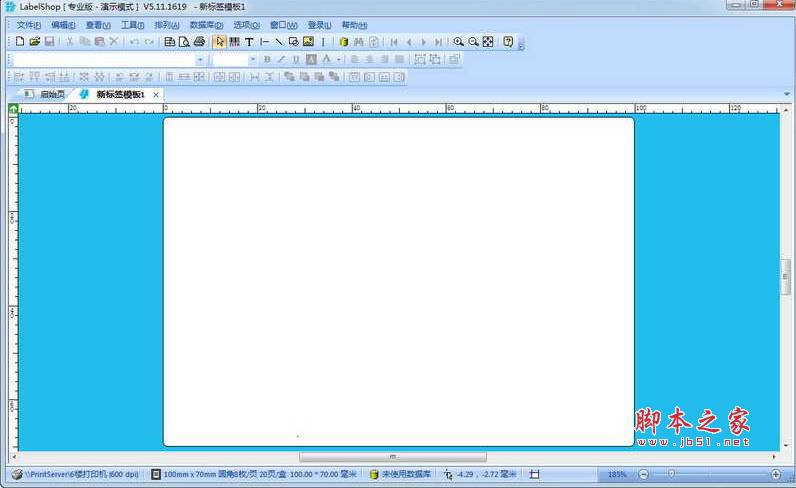Viewport: 796px width, 488px height.
Task: Select the barcode tool
Action: click(234, 42)
